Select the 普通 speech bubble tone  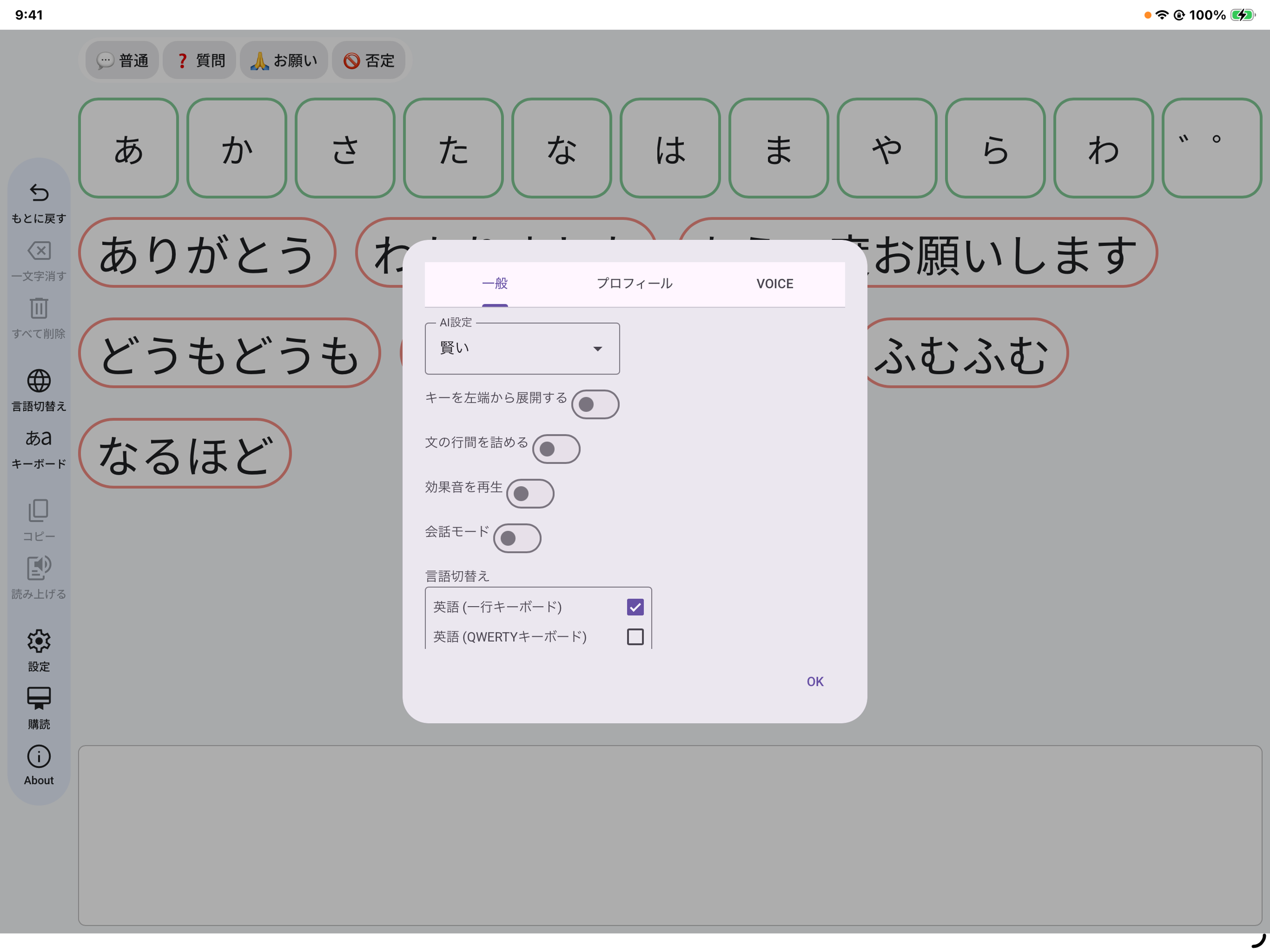coord(122,60)
